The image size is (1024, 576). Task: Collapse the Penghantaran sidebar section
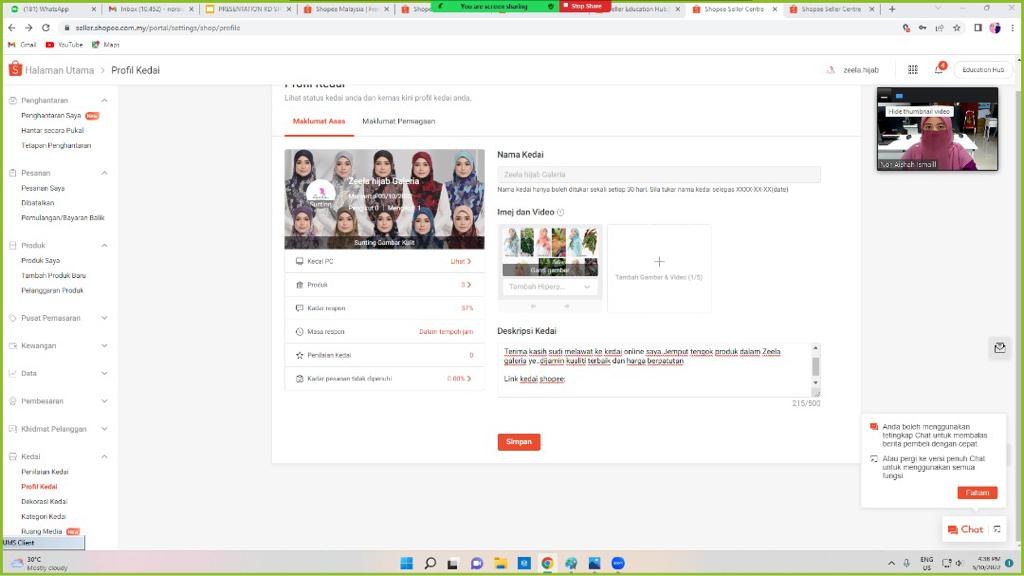pyautogui.click(x=104, y=100)
